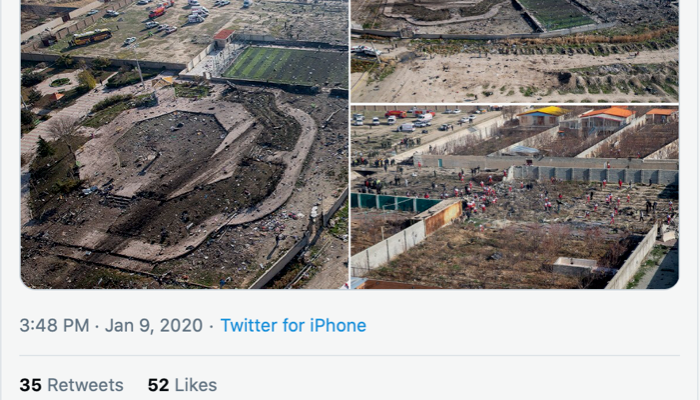Screen dimensions: 700x400
Task: View the list of 52 Likes
Action: point(182,385)
